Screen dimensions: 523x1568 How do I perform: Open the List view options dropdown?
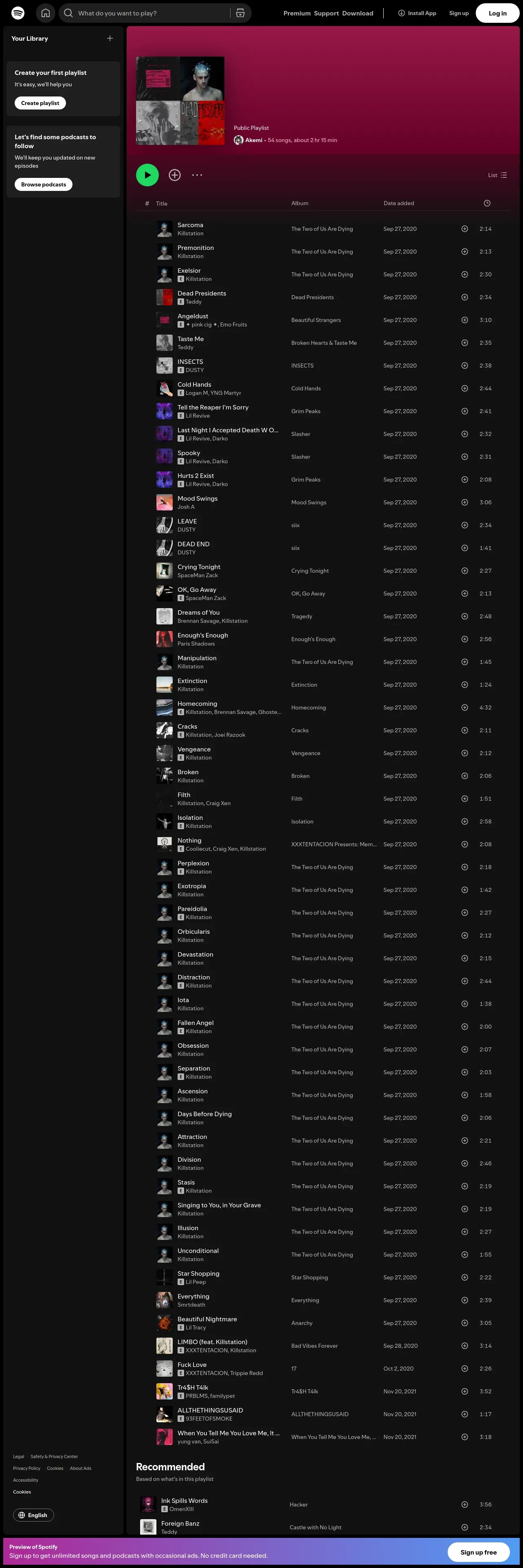(497, 175)
